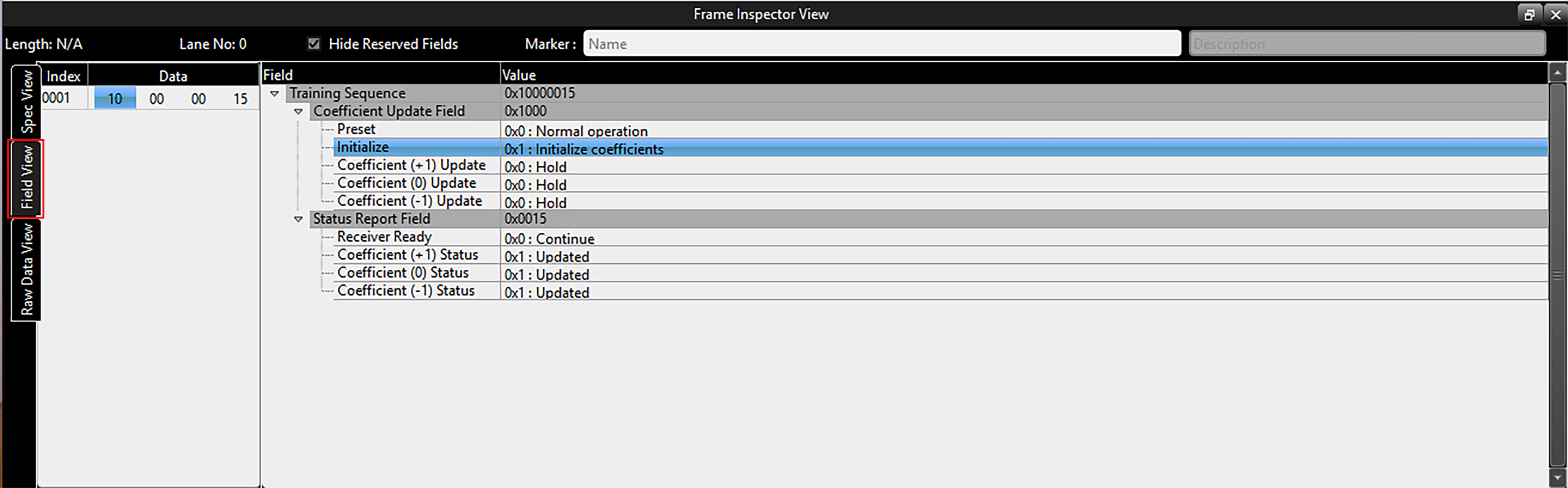Click the Index column header
The image size is (1568, 488).
(63, 76)
